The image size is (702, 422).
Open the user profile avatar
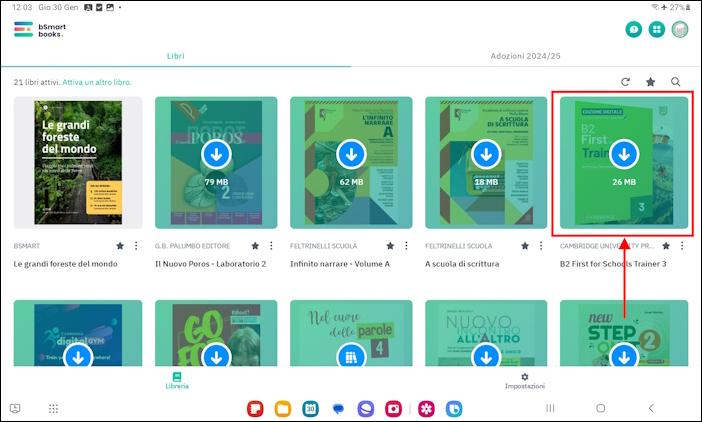click(x=680, y=30)
